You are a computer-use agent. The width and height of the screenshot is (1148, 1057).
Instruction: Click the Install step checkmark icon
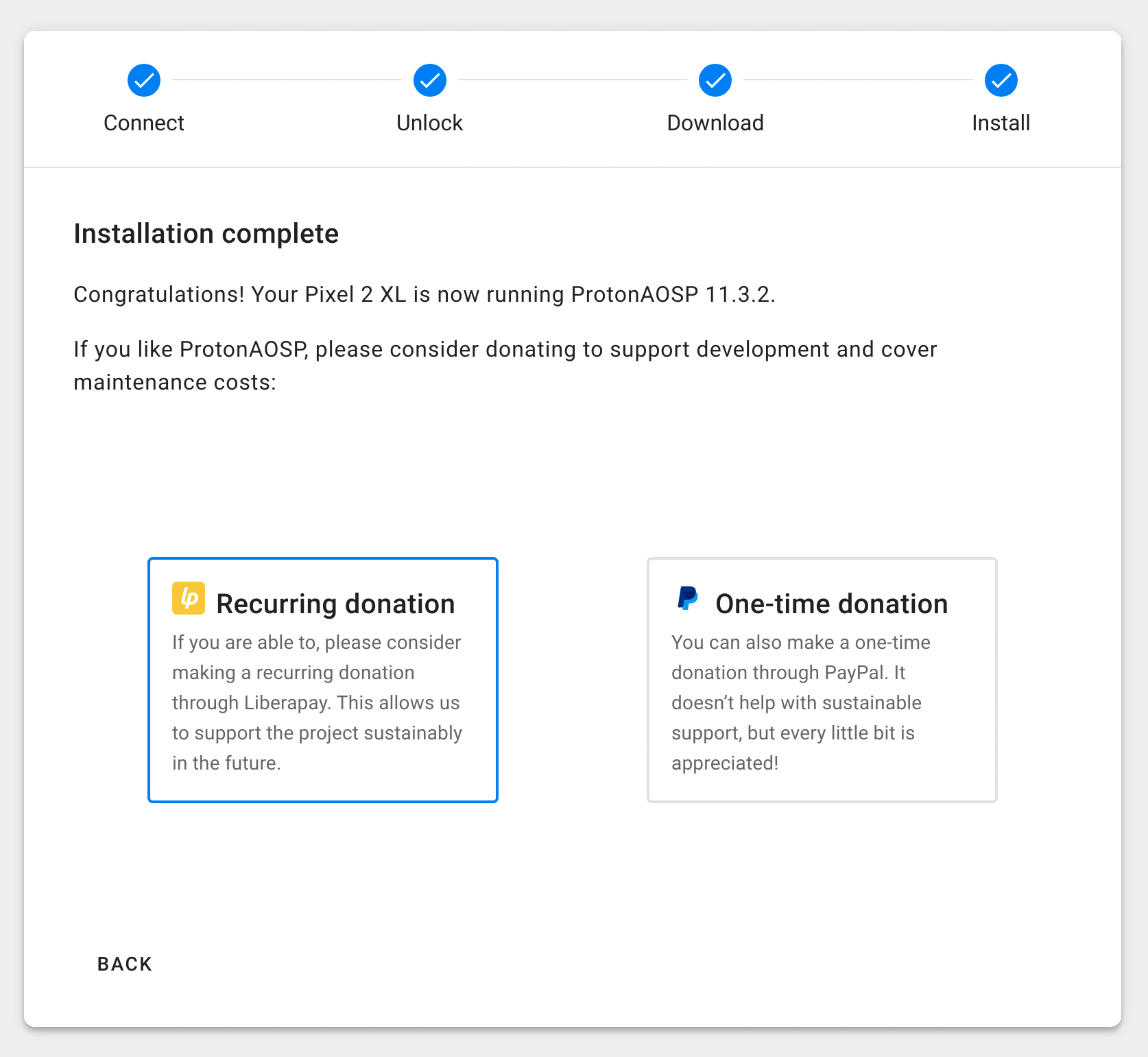(1001, 80)
